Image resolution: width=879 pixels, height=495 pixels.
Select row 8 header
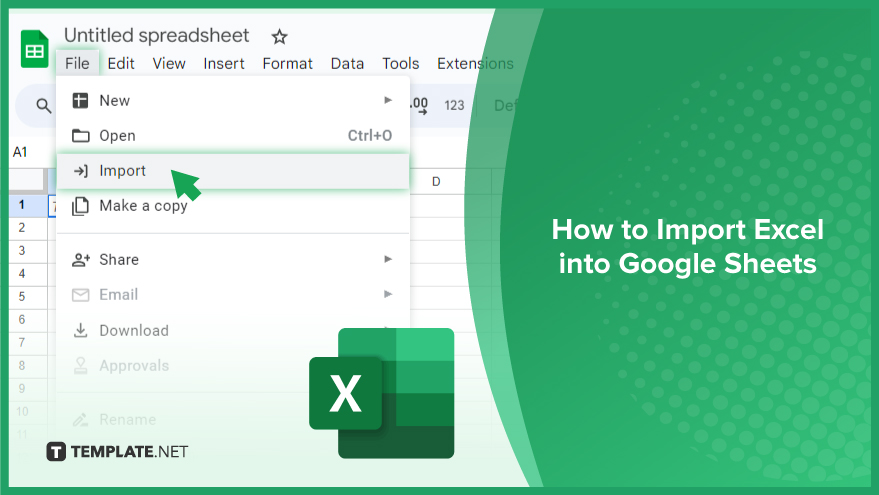22,366
